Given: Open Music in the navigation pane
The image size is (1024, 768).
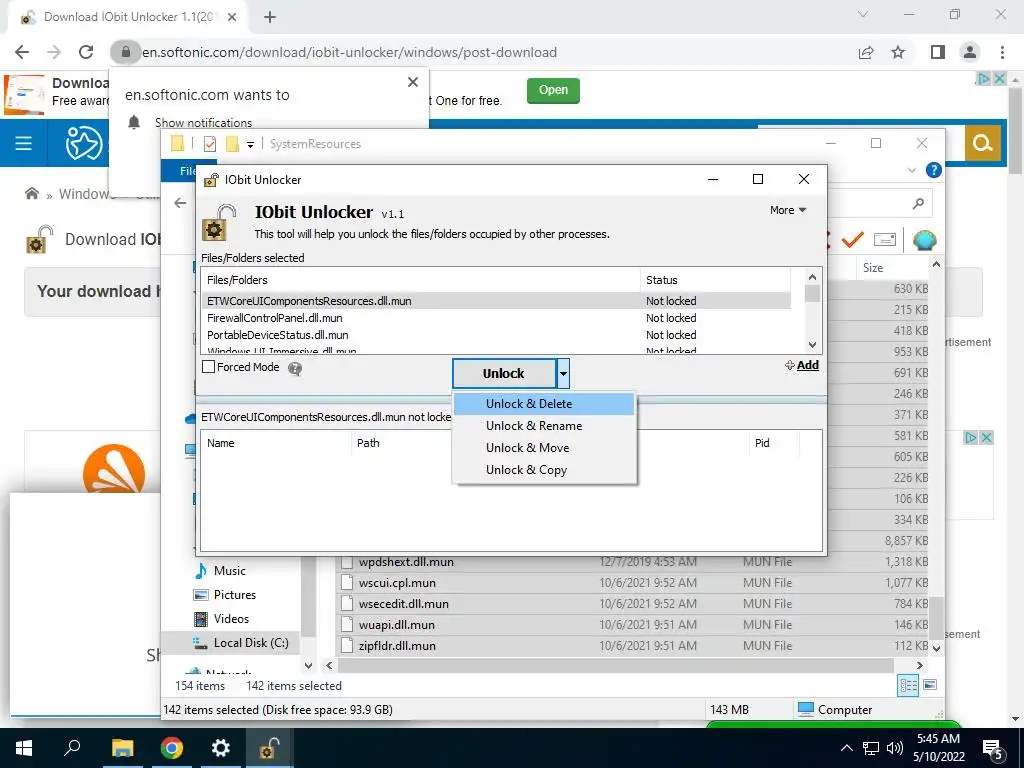Looking at the screenshot, I should (x=229, y=571).
